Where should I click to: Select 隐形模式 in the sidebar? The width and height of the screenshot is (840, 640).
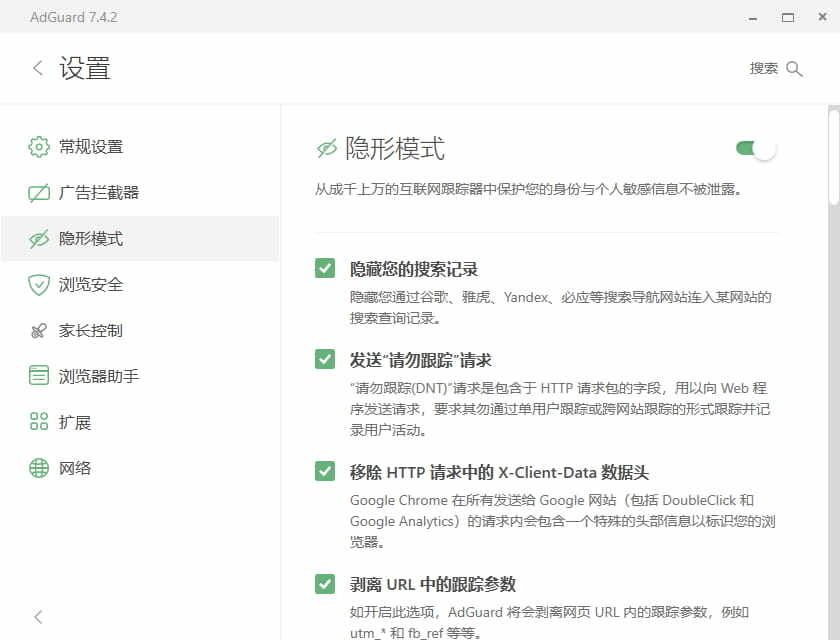pos(140,239)
